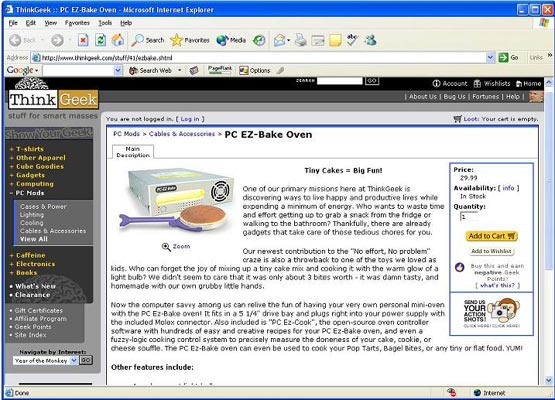555x400 pixels.
Task: Click the Stop icon in IE toolbar
Action: (x=83, y=40)
